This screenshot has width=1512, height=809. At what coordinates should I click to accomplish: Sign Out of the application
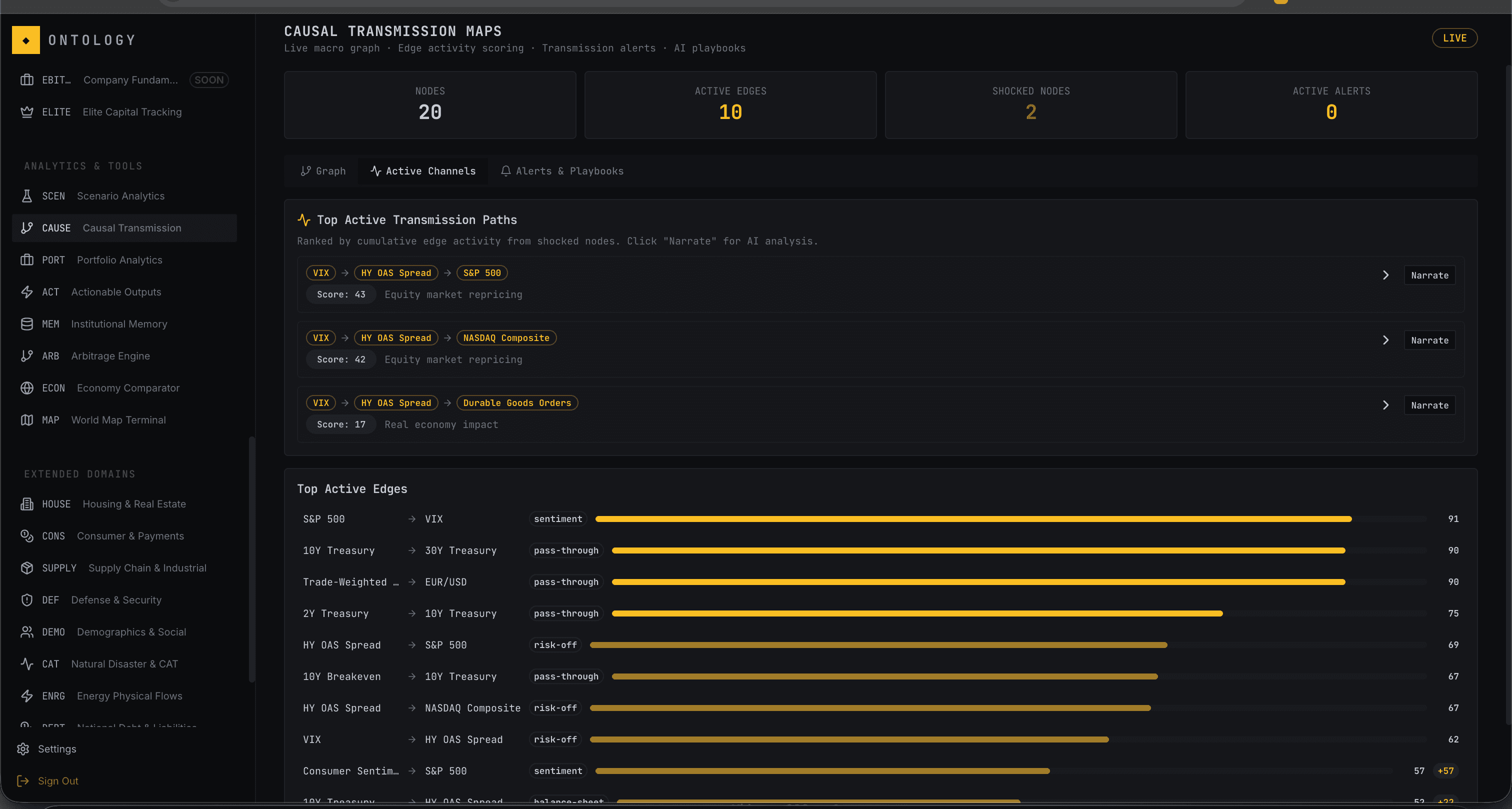58,781
